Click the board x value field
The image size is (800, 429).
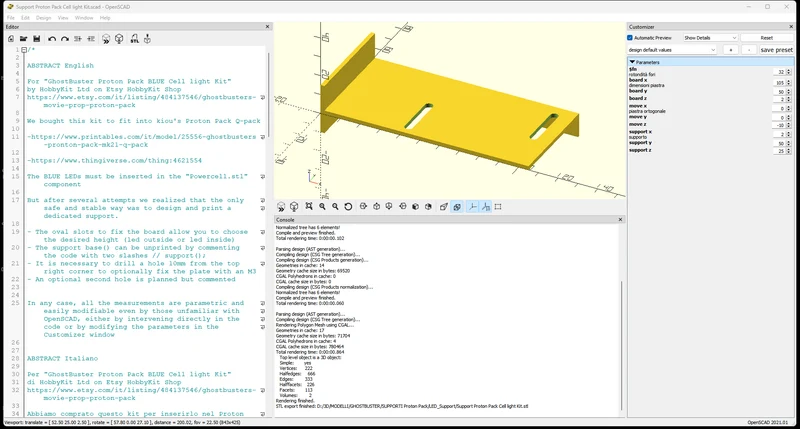(x=782, y=83)
